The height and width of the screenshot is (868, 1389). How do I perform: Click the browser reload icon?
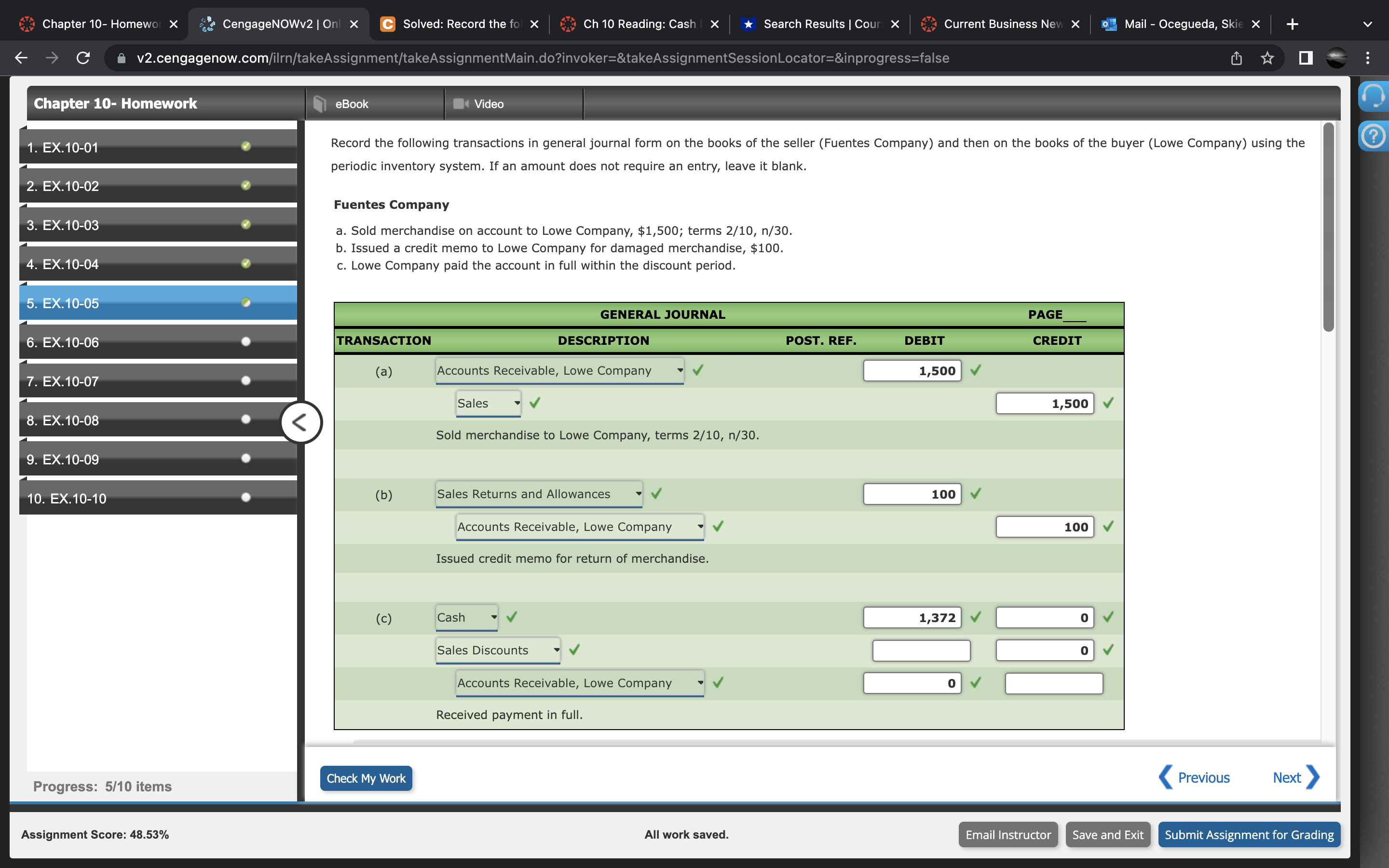[x=83, y=58]
